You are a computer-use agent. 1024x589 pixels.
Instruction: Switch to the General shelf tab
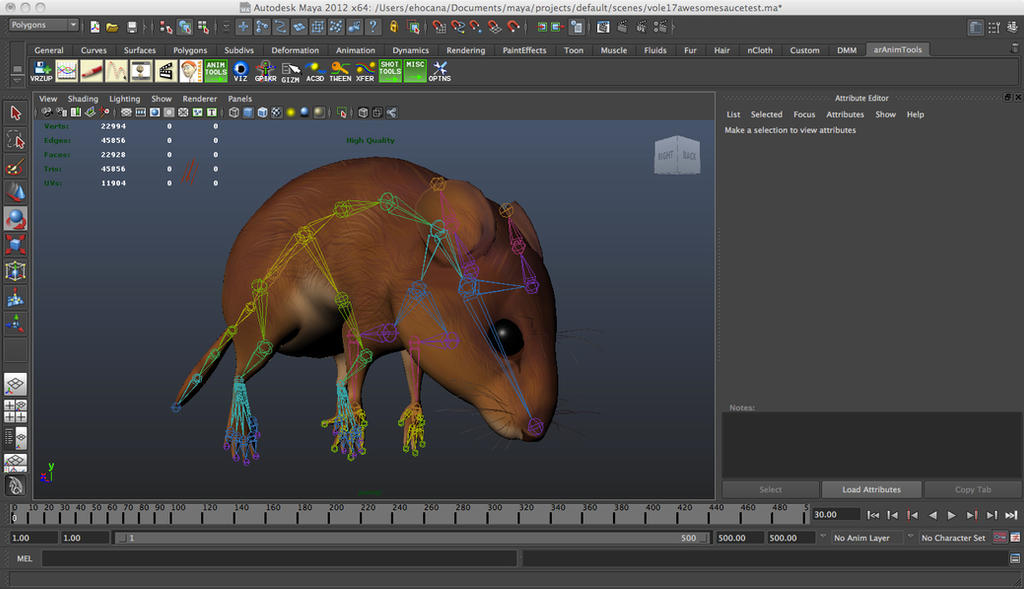(49, 50)
